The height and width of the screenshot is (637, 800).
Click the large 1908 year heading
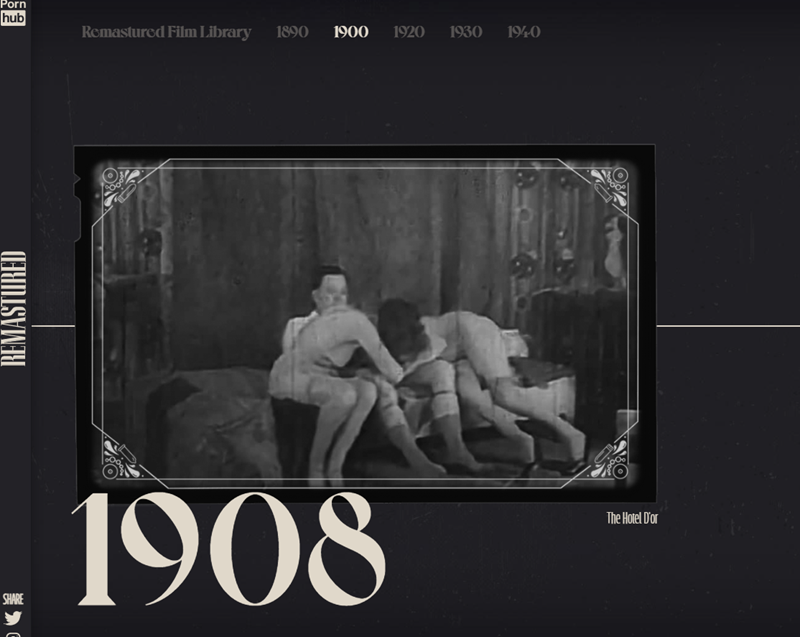[x=229, y=549]
